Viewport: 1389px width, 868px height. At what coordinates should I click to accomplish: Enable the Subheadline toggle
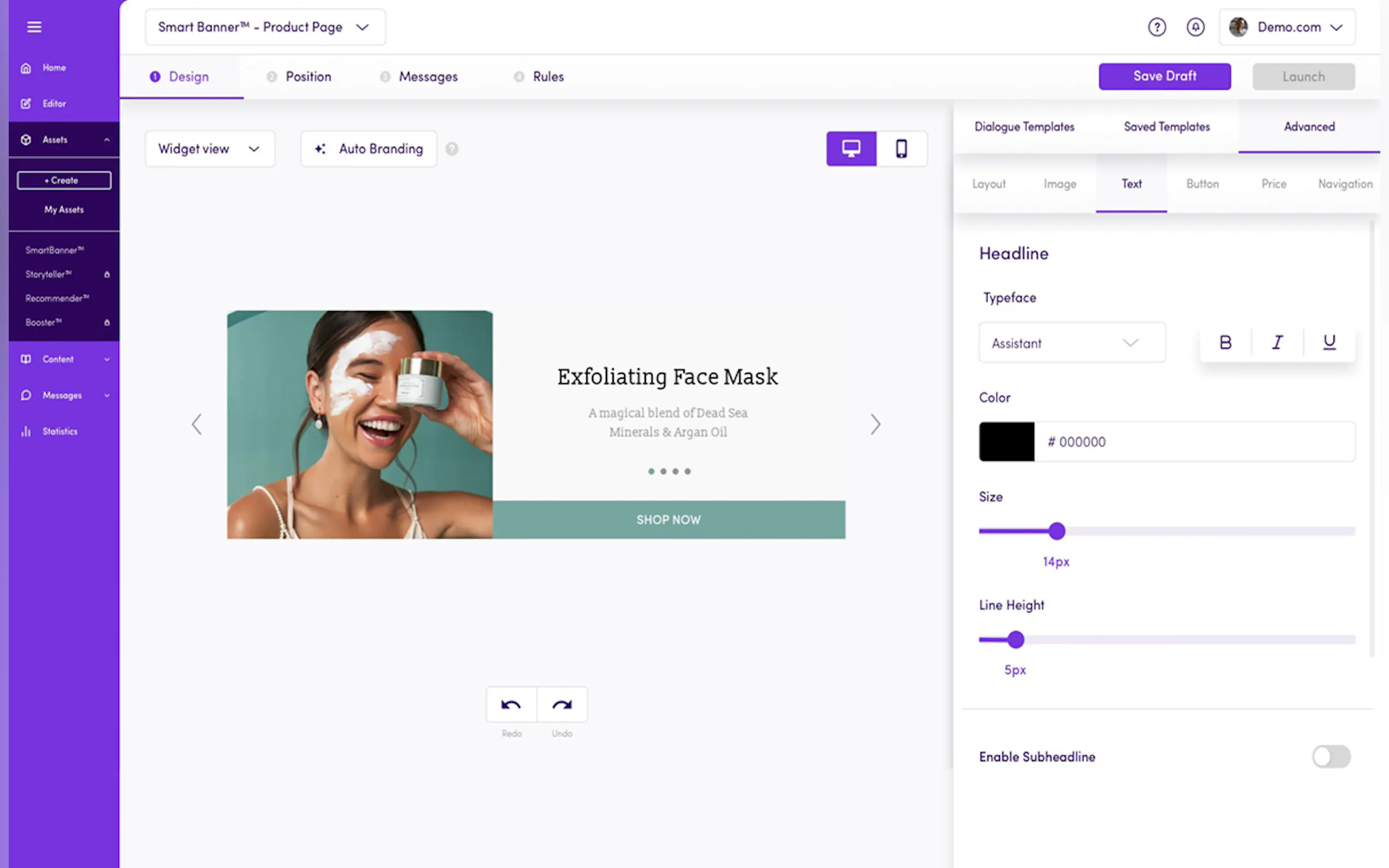pos(1330,756)
